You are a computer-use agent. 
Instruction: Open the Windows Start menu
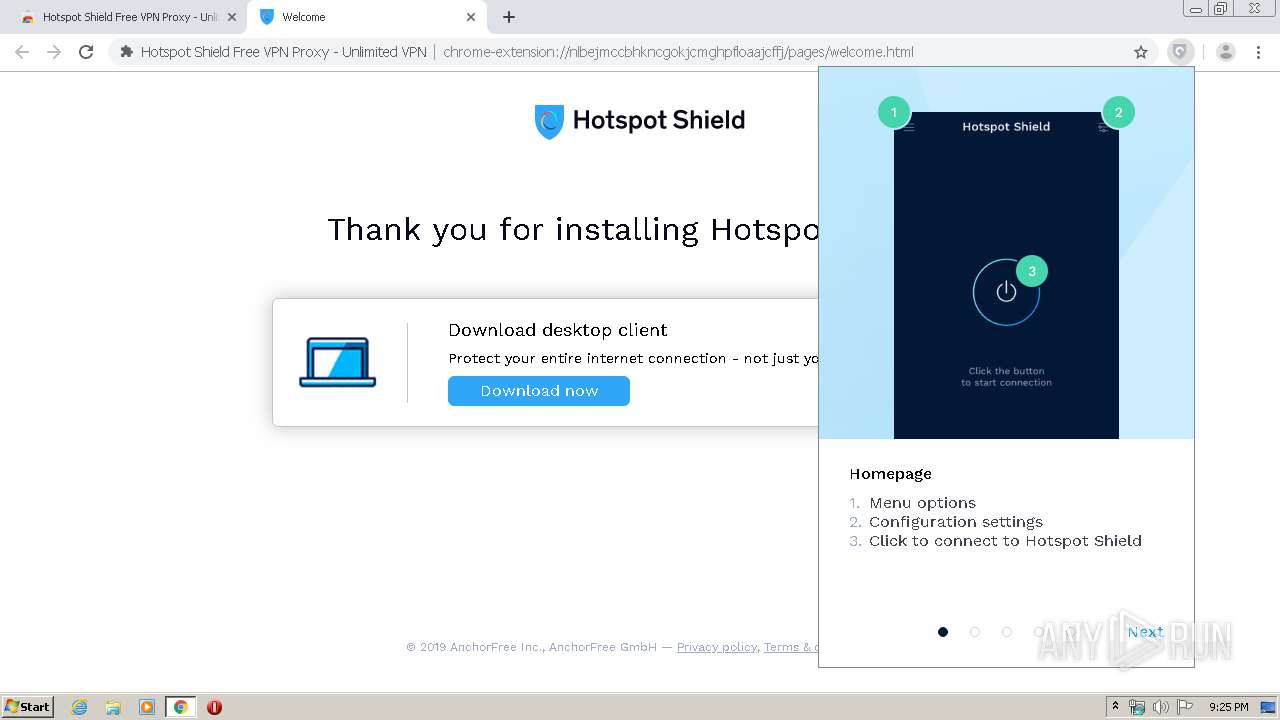coord(28,706)
